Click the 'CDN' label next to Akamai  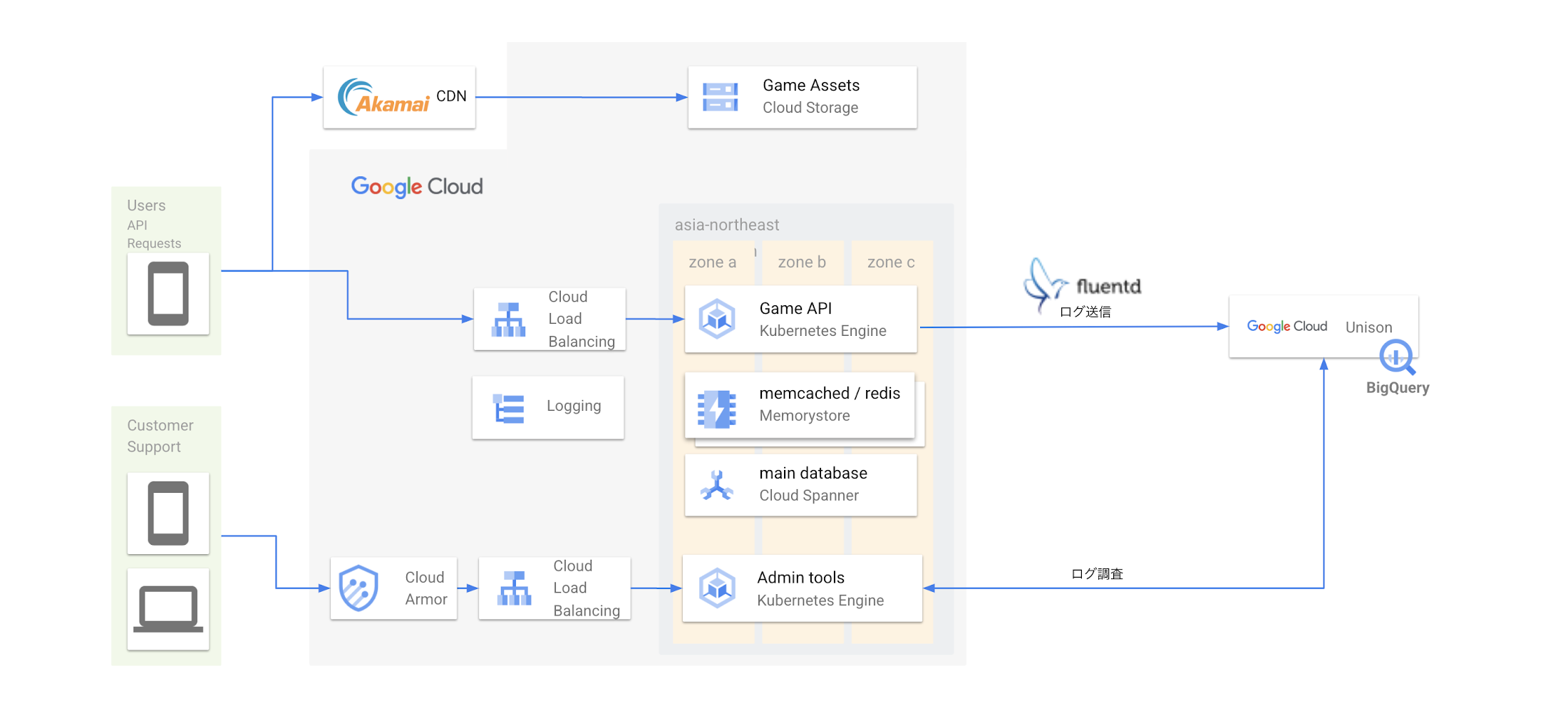tap(451, 96)
